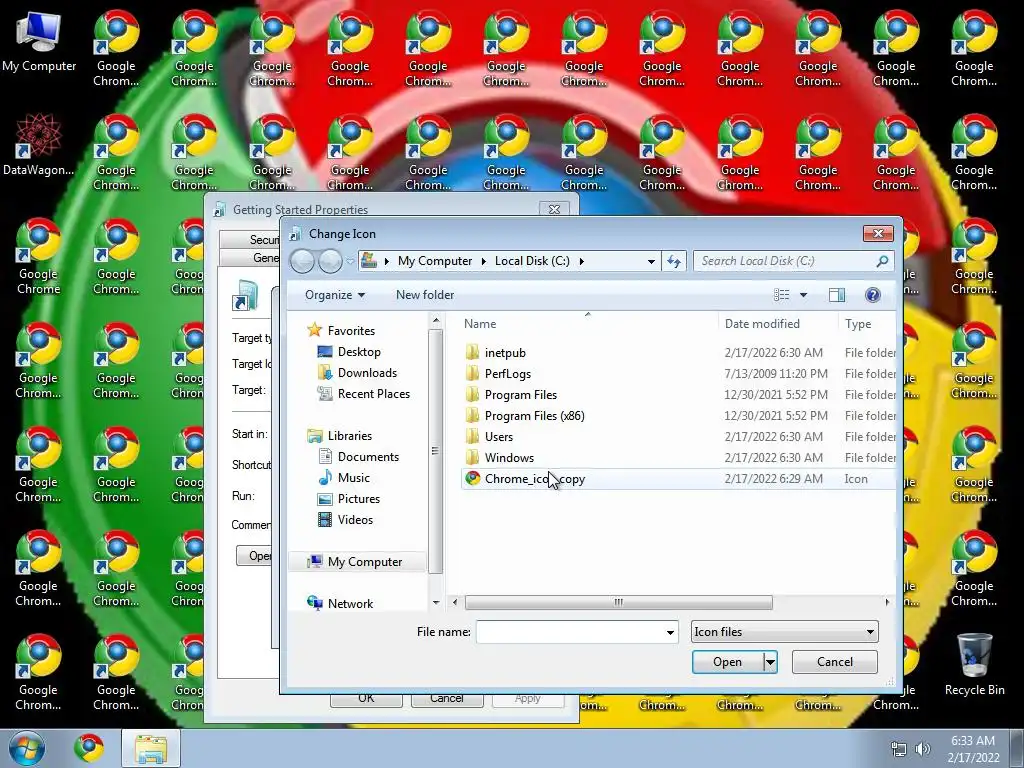Open the DataWagon desktop shortcut
This screenshot has height=768, width=1024.
pyautogui.click(x=38, y=145)
